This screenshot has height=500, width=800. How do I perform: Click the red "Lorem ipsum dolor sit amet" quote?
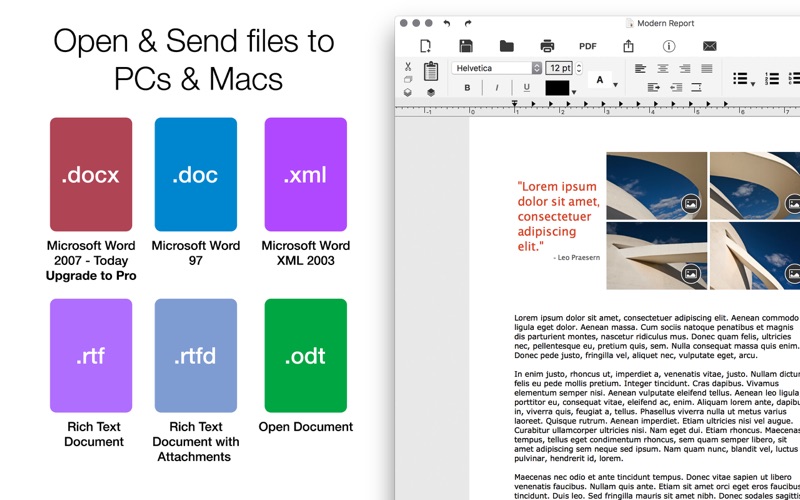coord(558,216)
